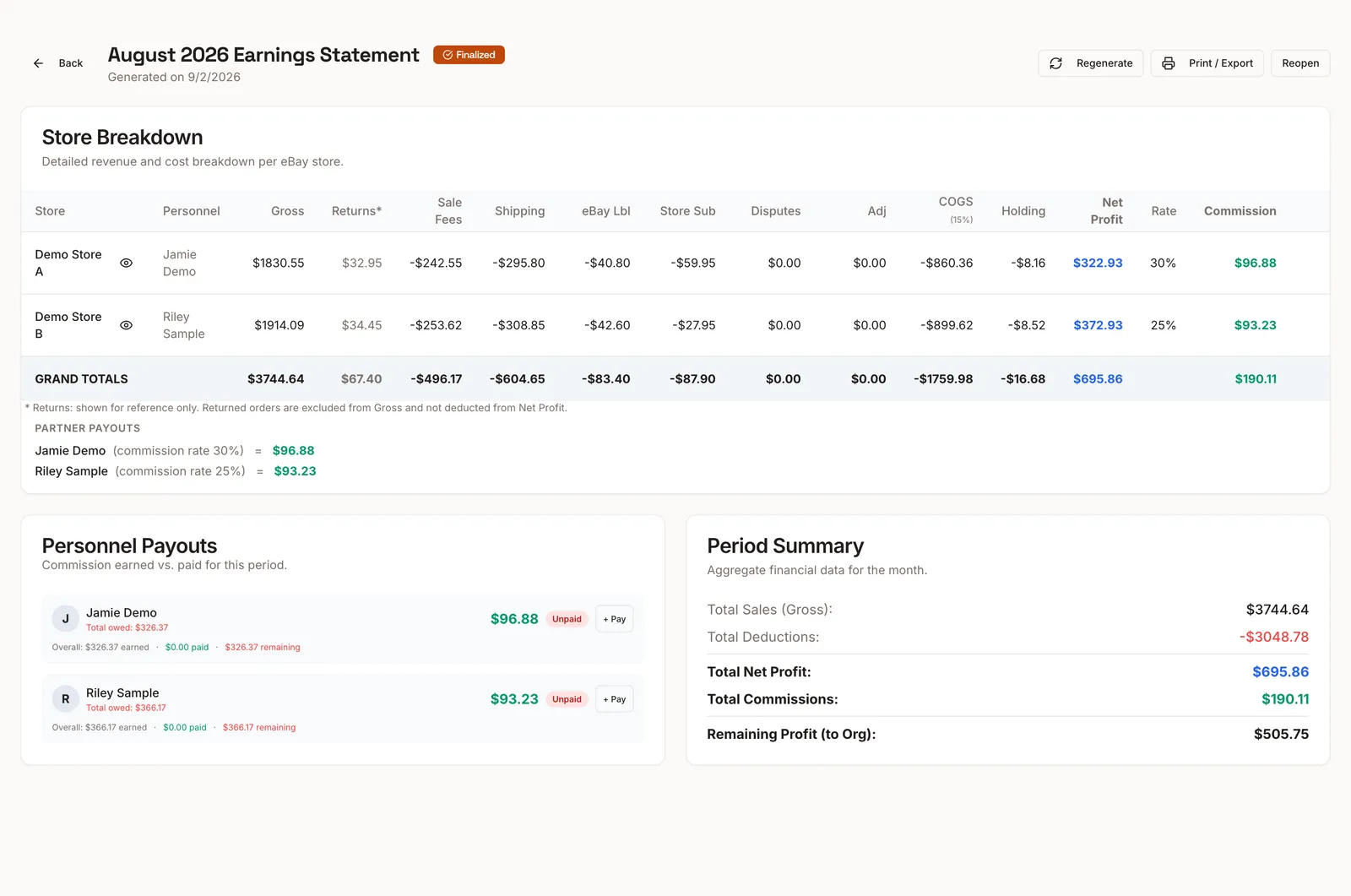Click the Regenerate refresh icon

tap(1055, 63)
